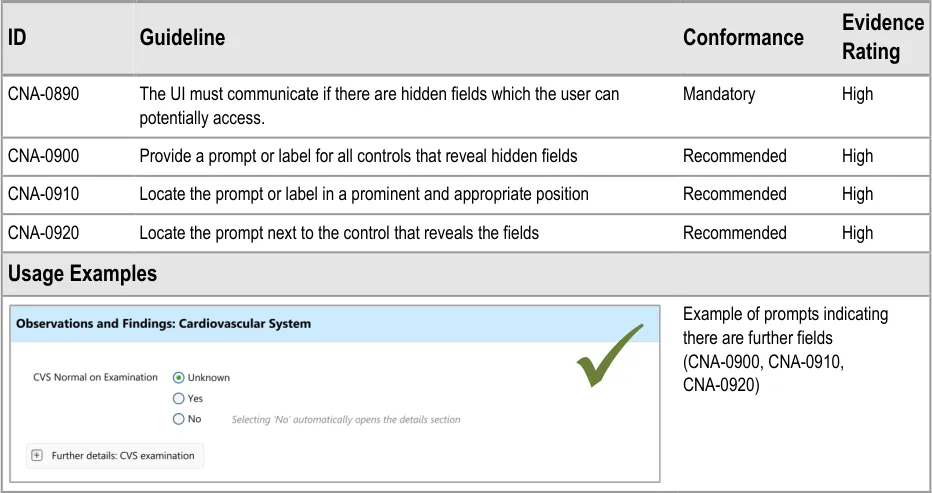932x493 pixels.
Task: Choose the No radio button
Action: 179,419
